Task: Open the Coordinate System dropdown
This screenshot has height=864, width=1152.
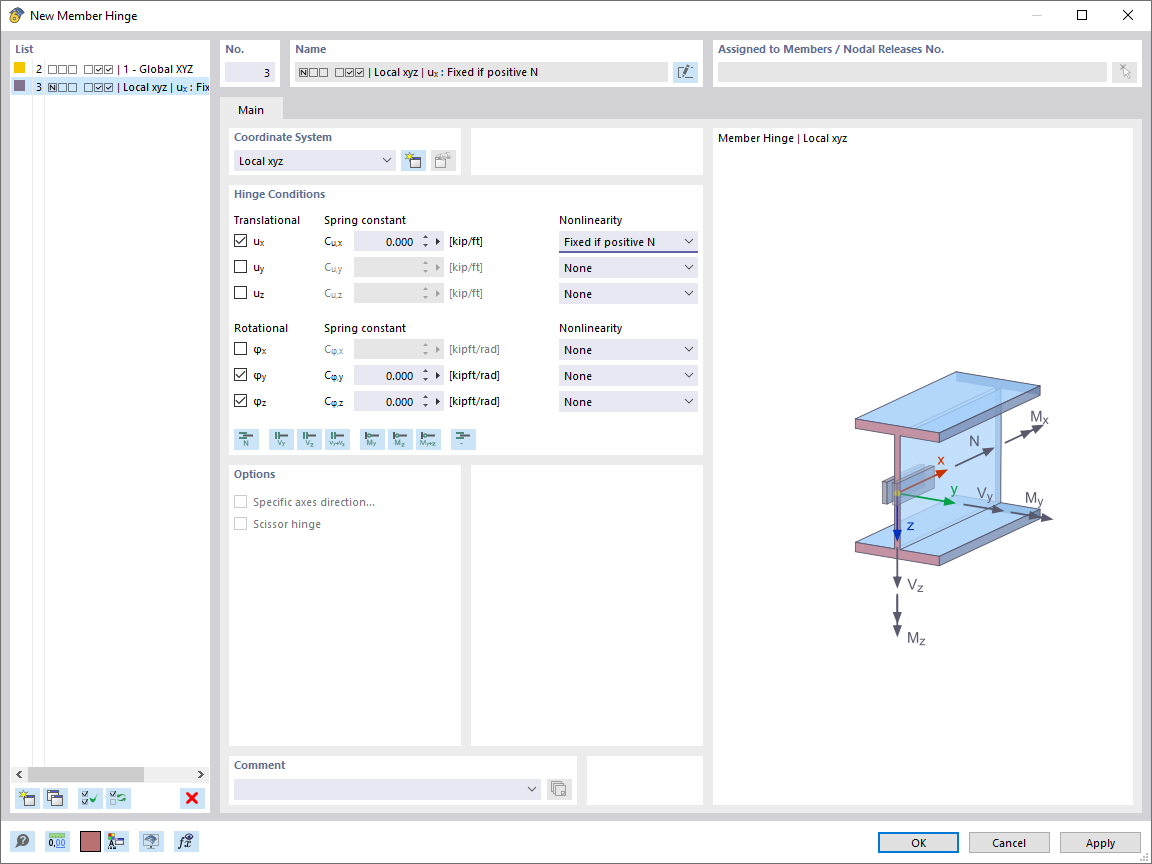Action: 387,160
